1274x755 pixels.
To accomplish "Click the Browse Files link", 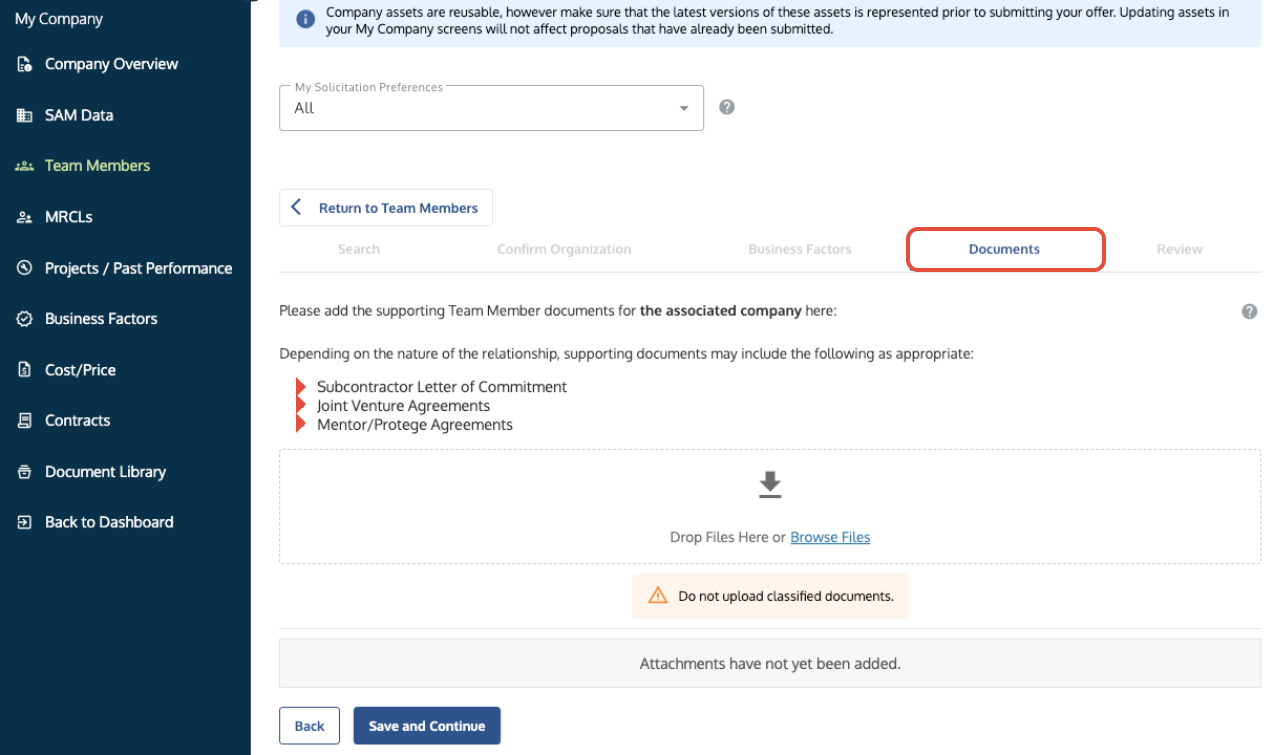I will click(830, 537).
